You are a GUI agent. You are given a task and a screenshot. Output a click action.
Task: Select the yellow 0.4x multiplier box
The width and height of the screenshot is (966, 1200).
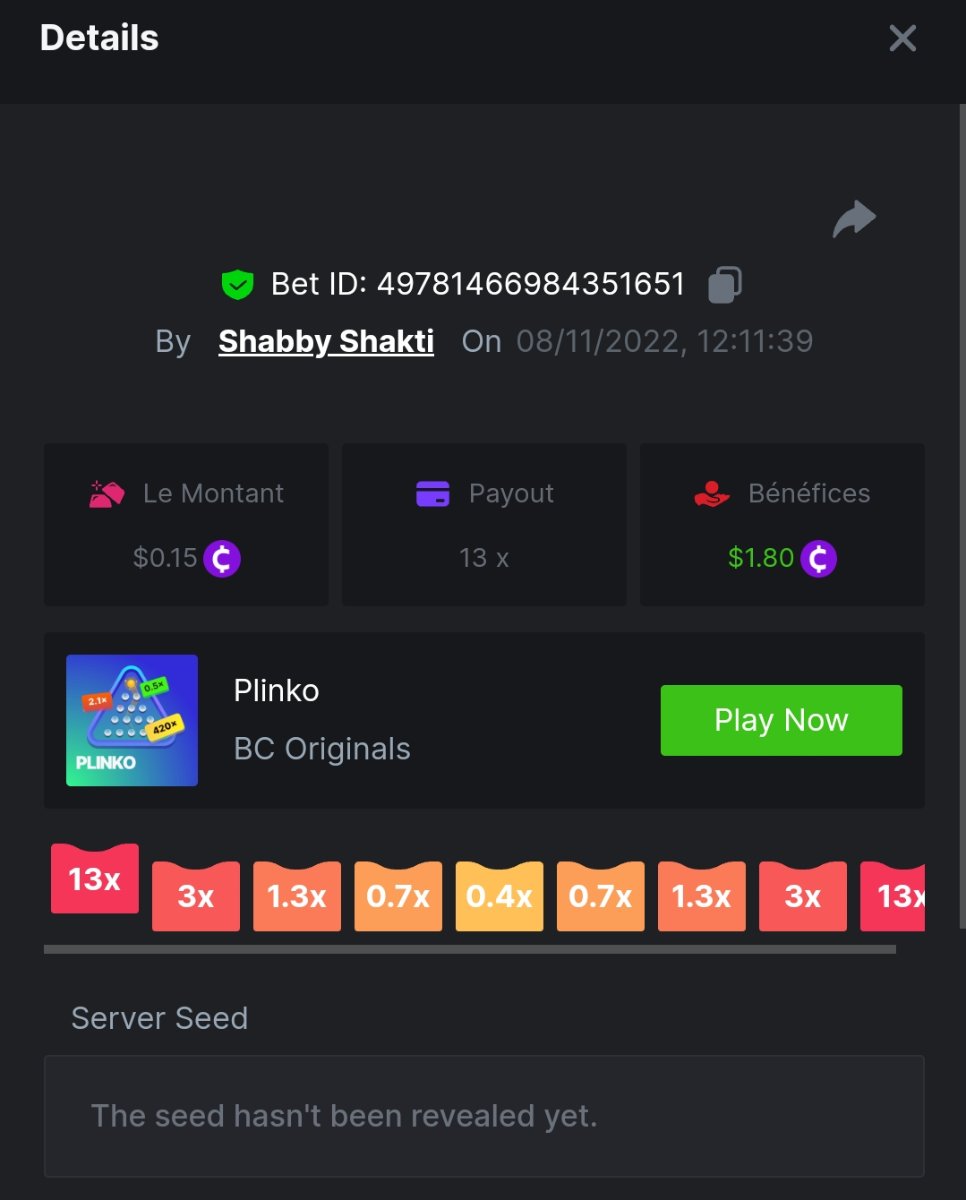[x=499, y=896]
